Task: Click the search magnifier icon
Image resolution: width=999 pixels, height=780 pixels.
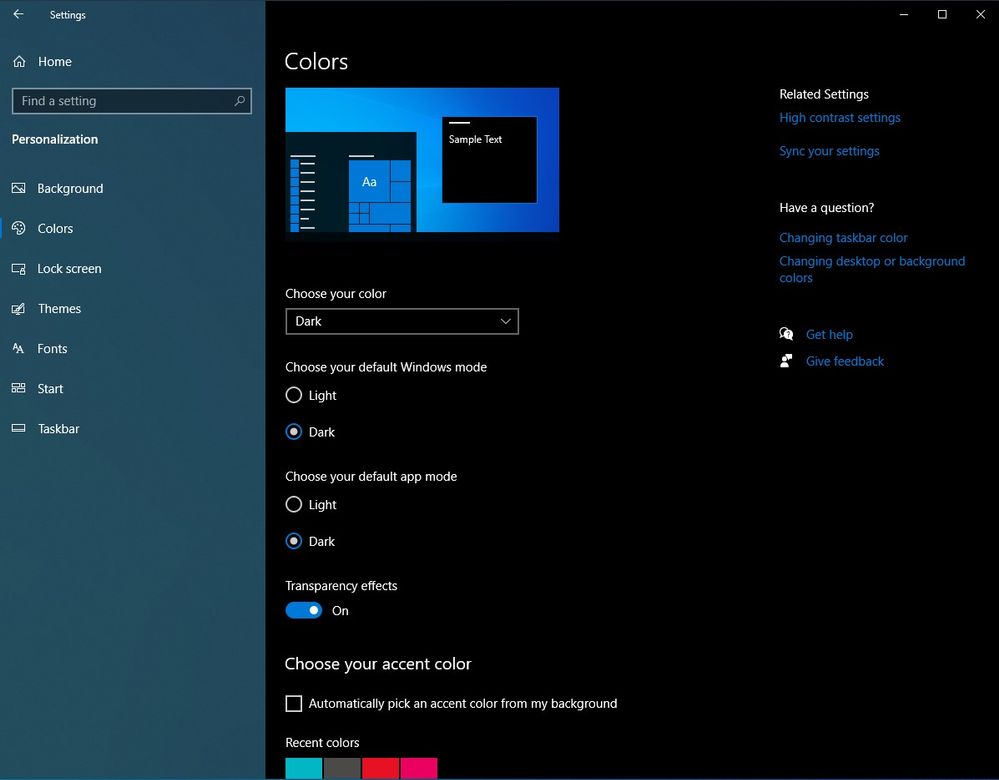Action: pos(240,101)
